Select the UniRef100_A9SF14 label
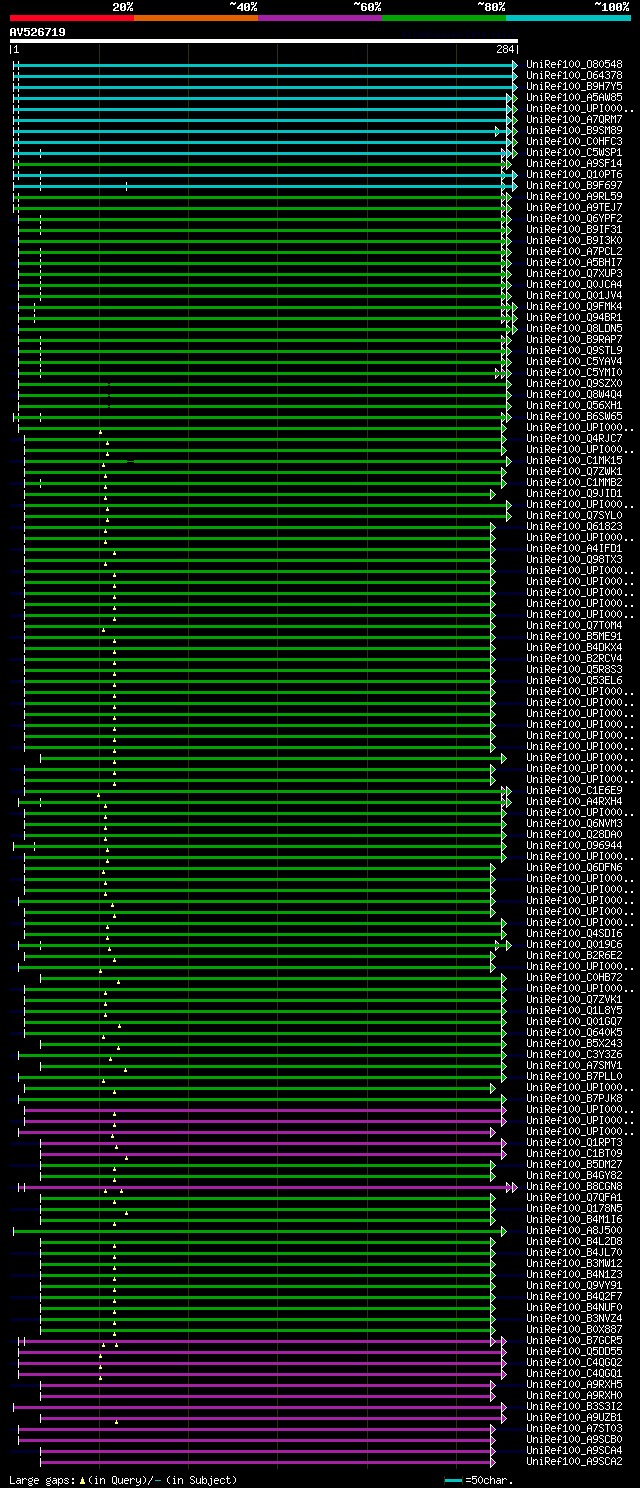Screen dimensions: 640x1488 [574, 164]
